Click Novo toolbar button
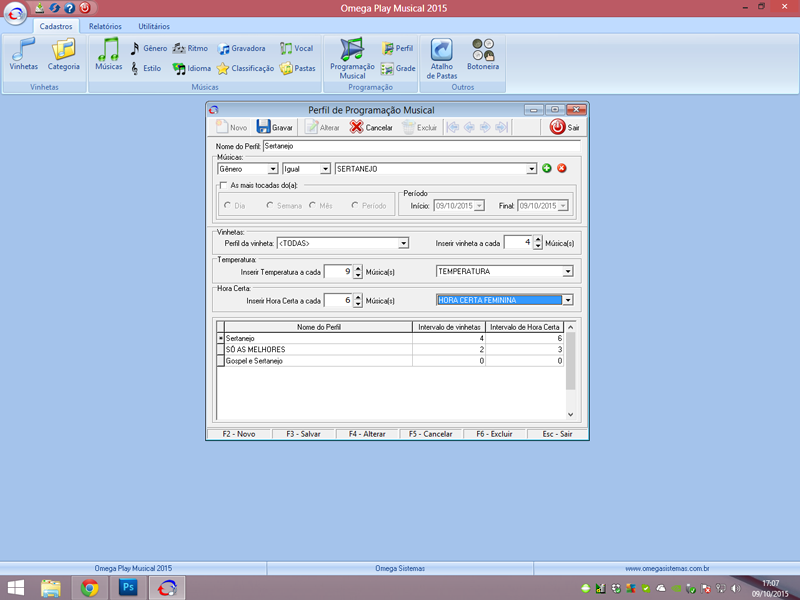The width and height of the screenshot is (800, 600). 231,127
